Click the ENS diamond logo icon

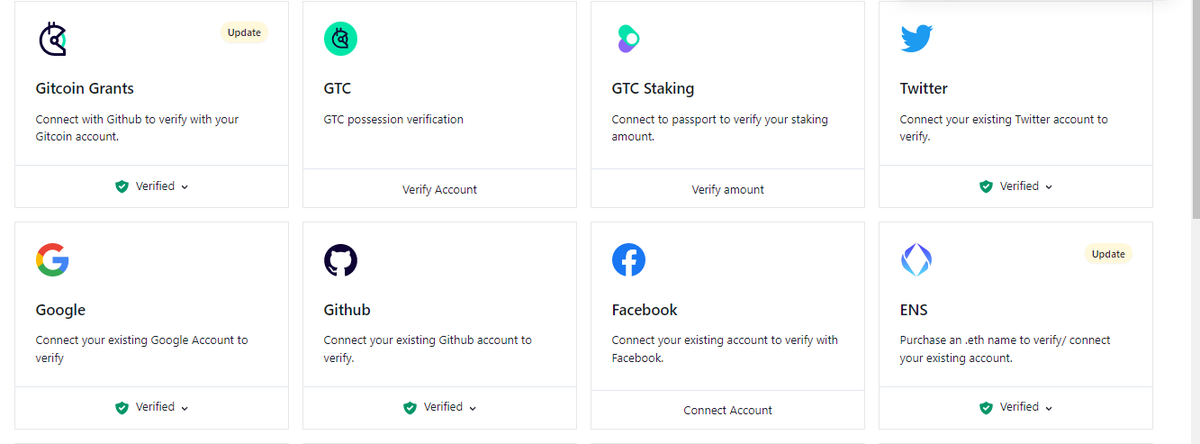tap(916, 261)
